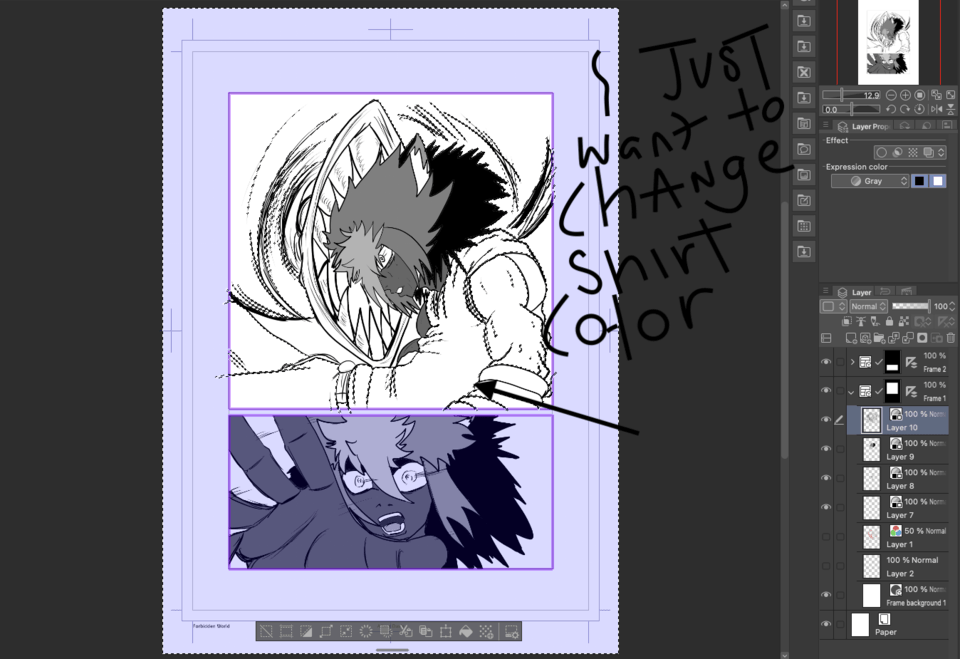Open the History tab beside the Layer tab
The height and width of the screenshot is (659, 960).
[x=885, y=292]
